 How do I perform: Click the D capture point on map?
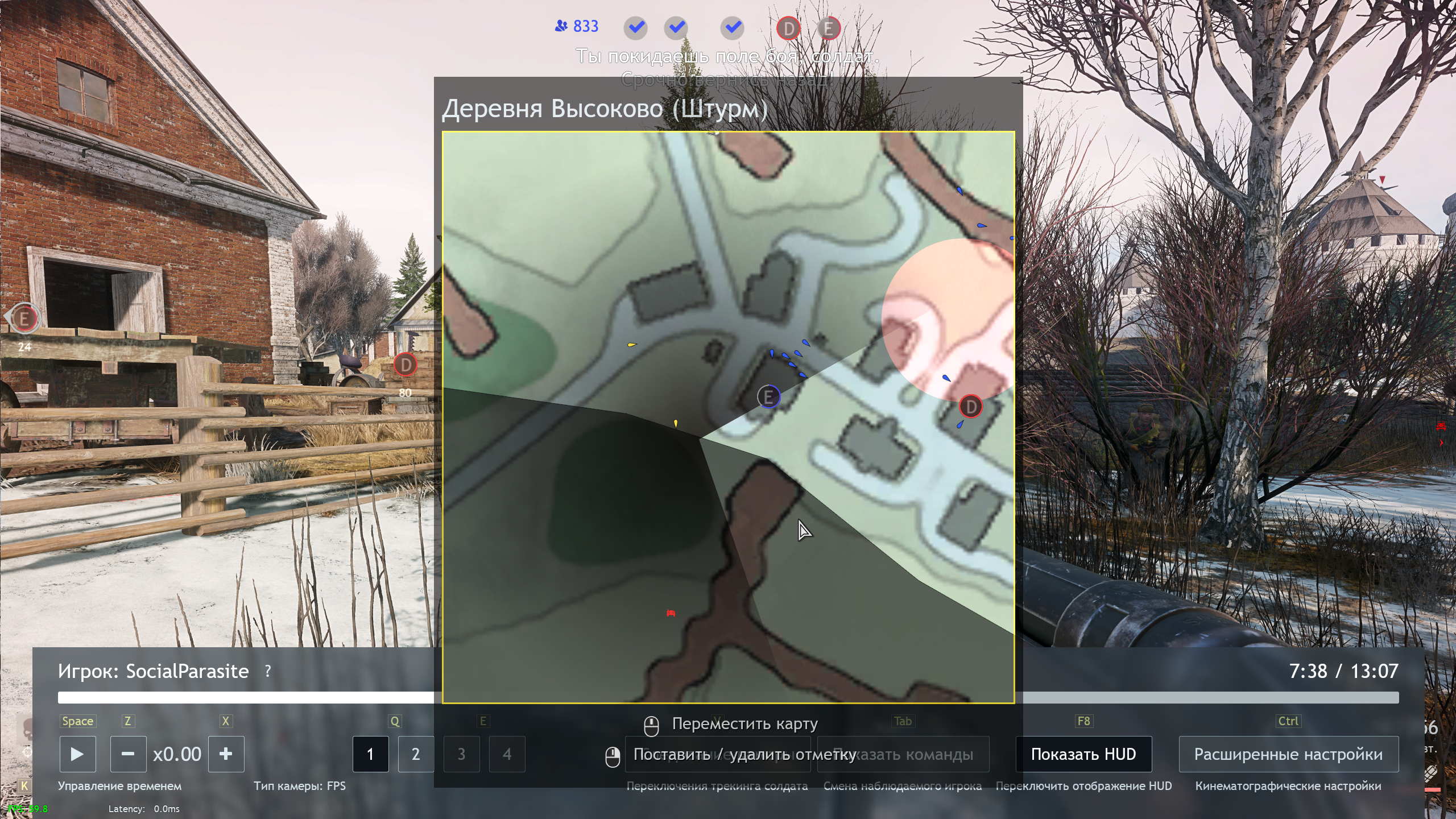coord(971,406)
